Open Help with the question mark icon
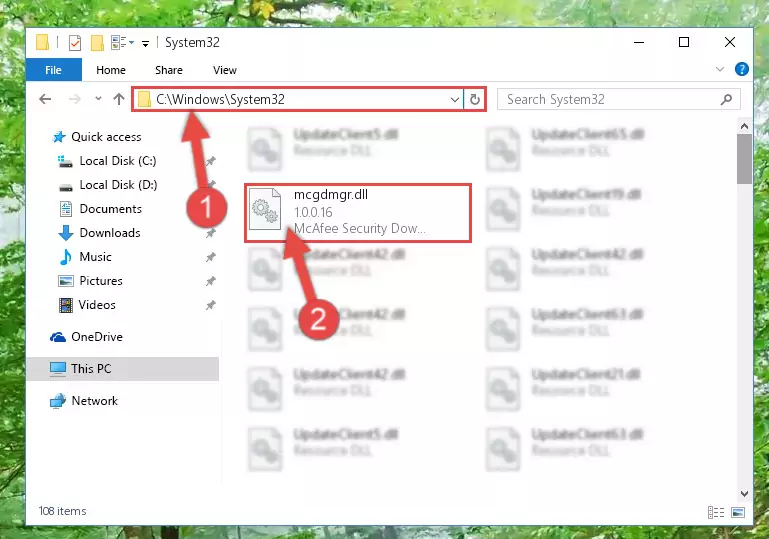Screen dimensions: 769x539 click(742, 69)
